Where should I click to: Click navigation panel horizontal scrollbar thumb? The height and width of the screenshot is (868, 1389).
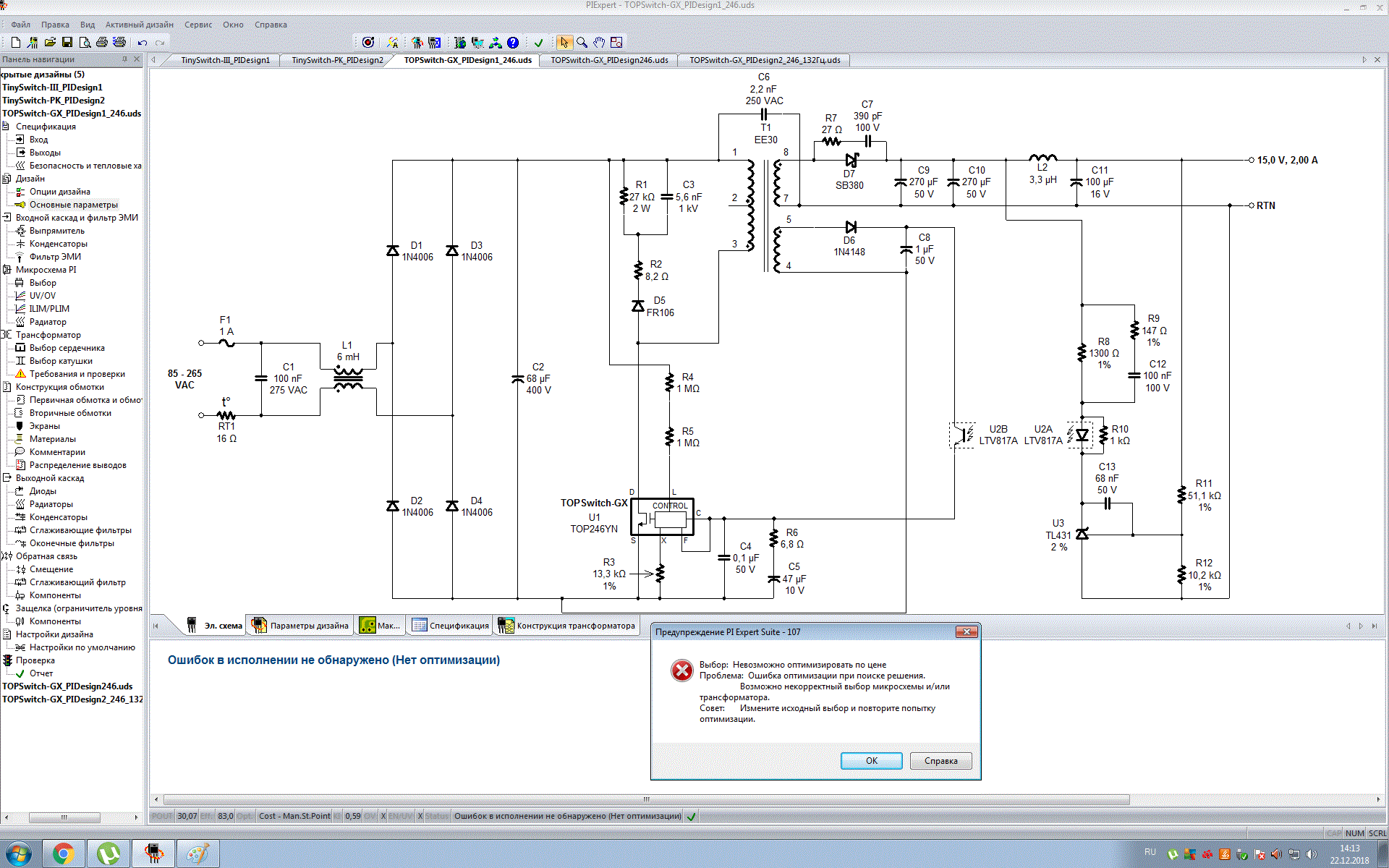[64, 817]
